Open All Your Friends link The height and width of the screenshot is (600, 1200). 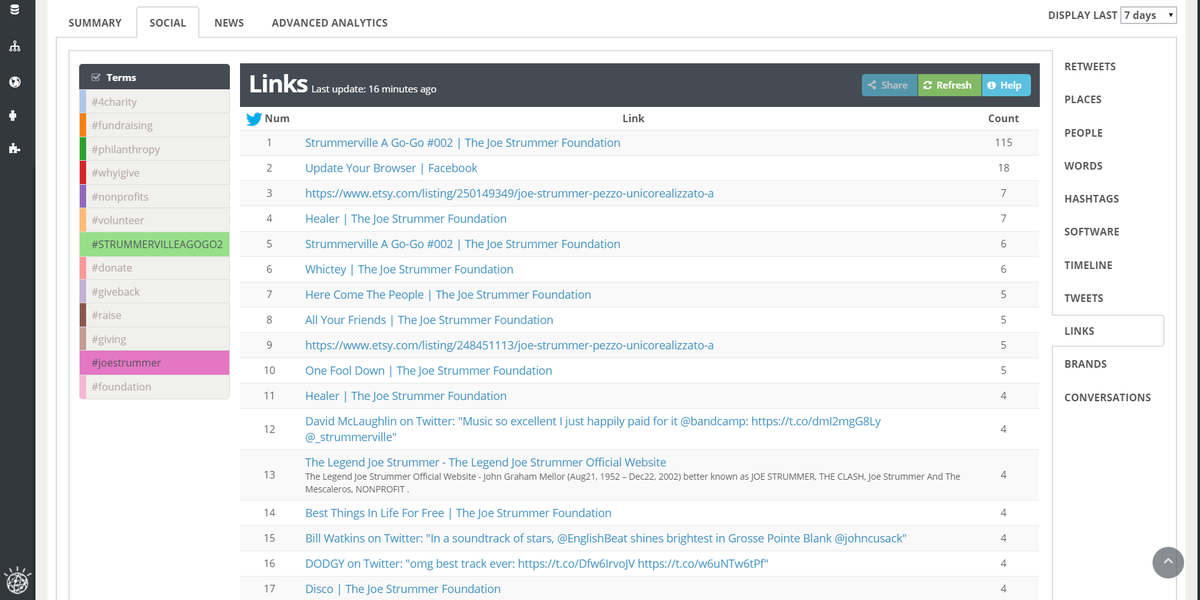[429, 320]
